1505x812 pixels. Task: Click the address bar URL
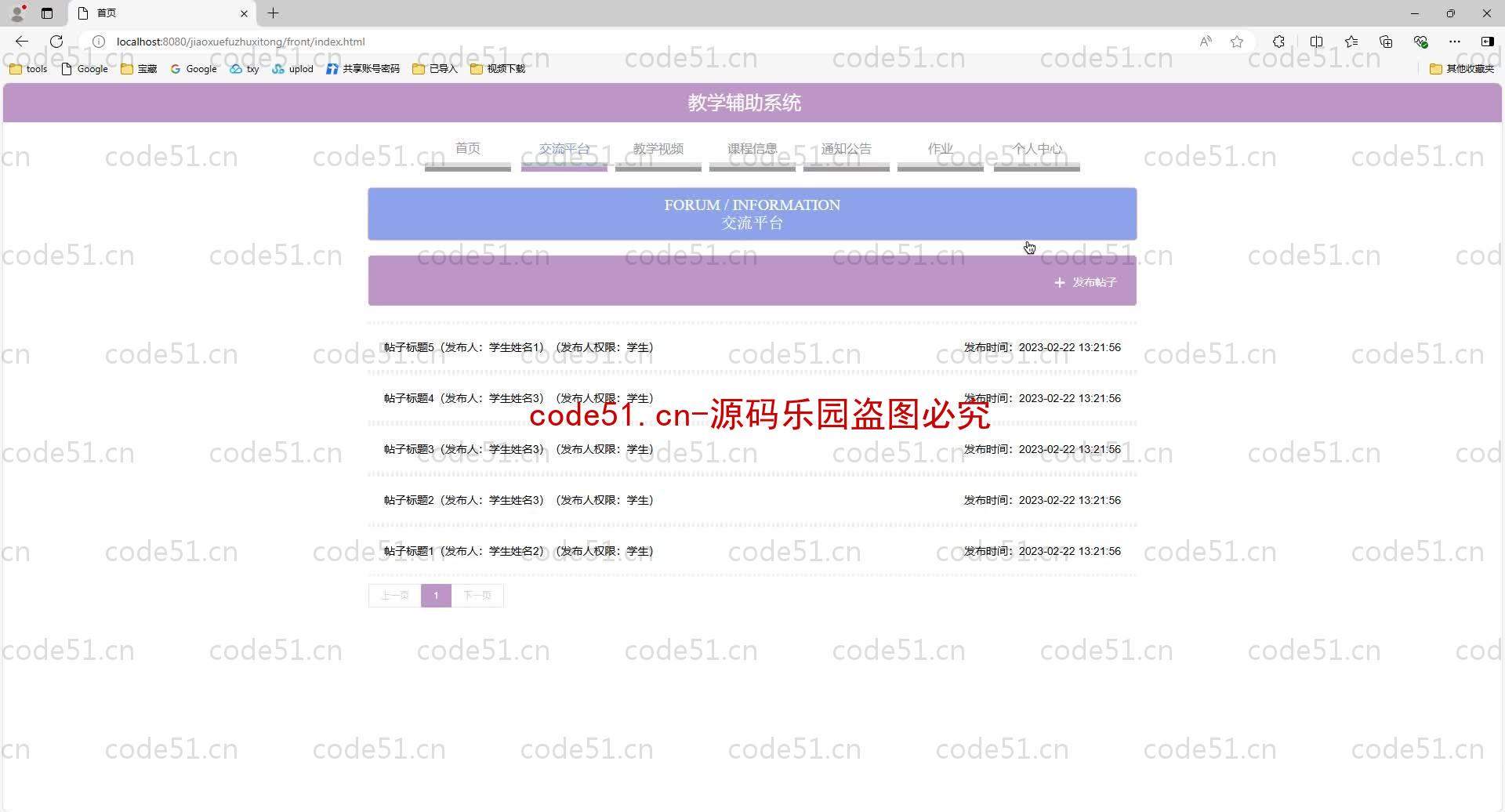click(241, 42)
